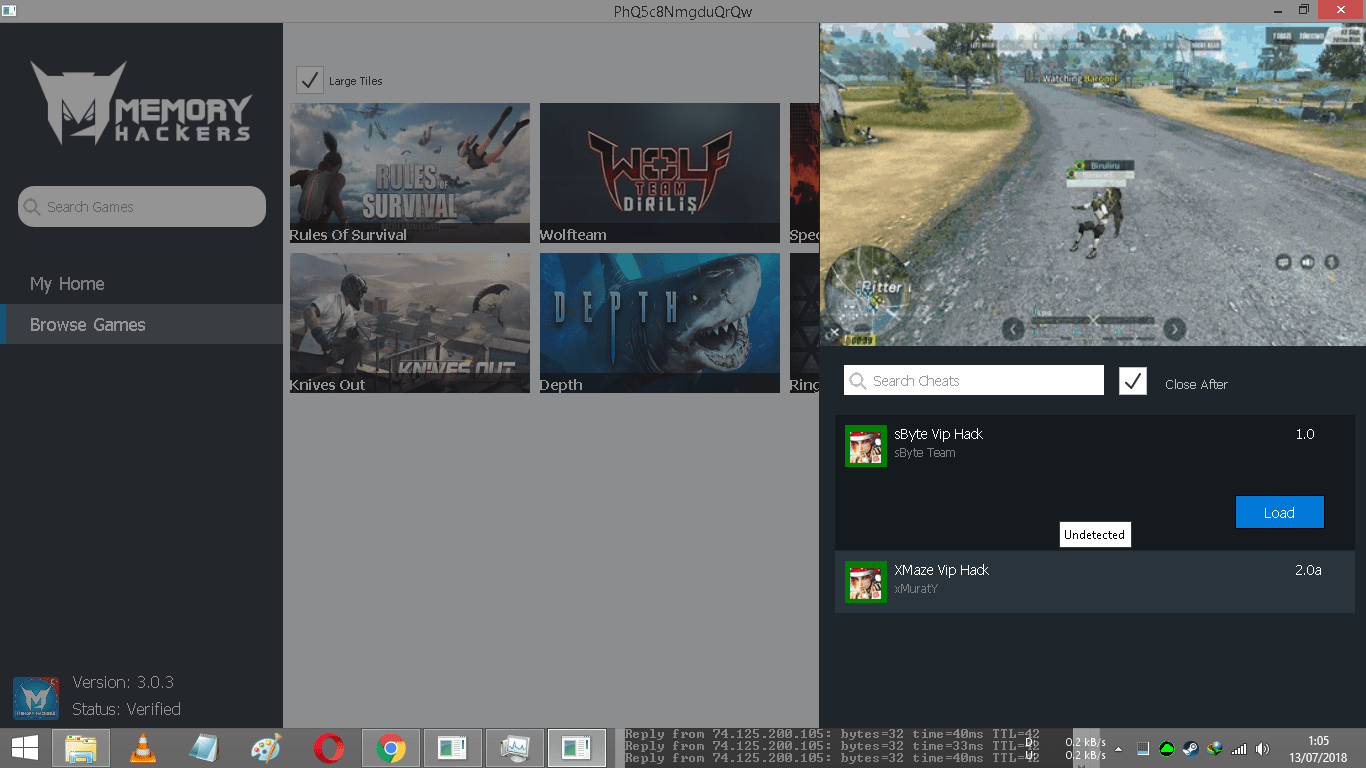Screen dimensions: 1366x768
Task: Click the Steam tray icon
Action: [1190, 748]
